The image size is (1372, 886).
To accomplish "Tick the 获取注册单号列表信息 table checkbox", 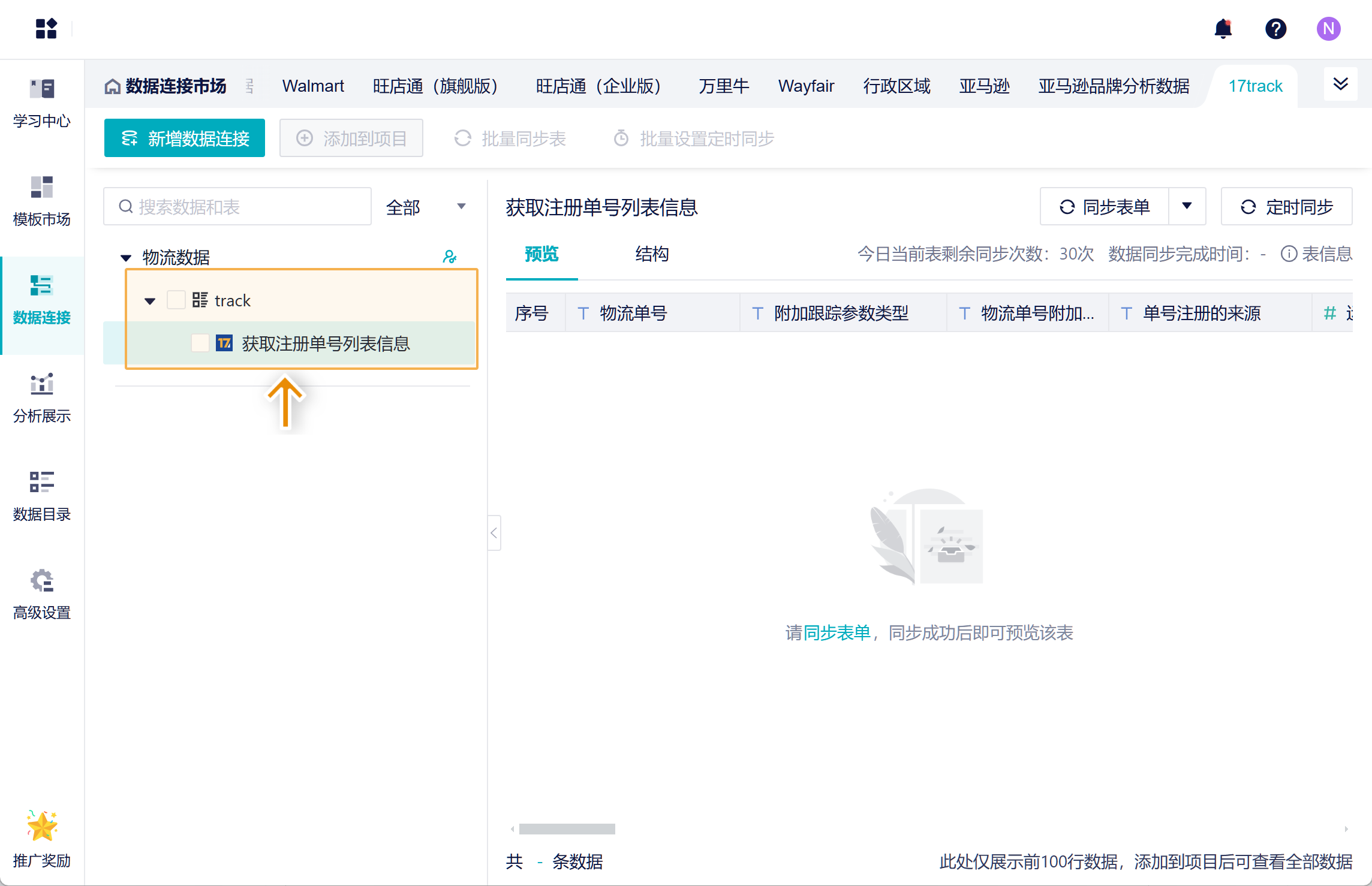I will [200, 343].
